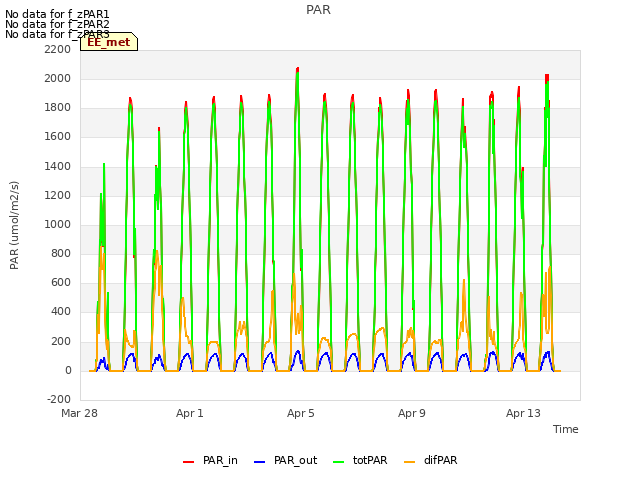Select the totPAR legend label
This screenshot has height=480, width=640.
click(x=370, y=460)
